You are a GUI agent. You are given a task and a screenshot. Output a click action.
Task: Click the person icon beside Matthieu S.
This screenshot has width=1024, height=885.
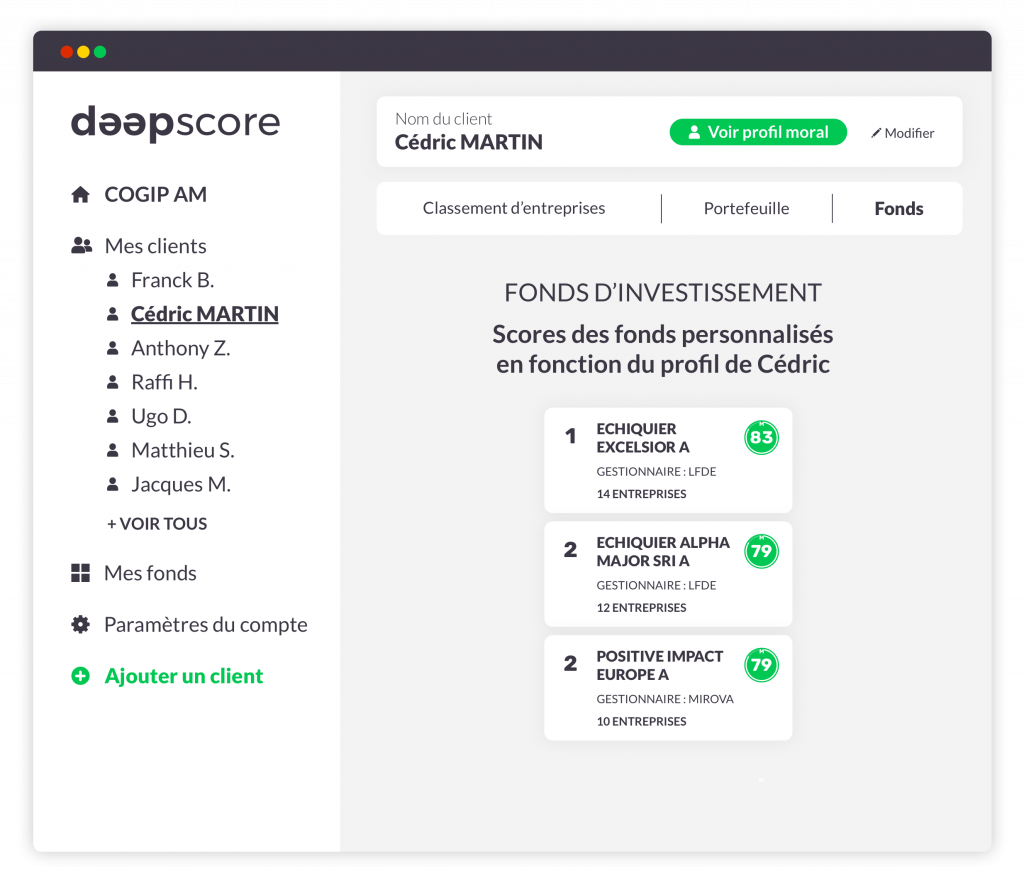tap(112, 450)
